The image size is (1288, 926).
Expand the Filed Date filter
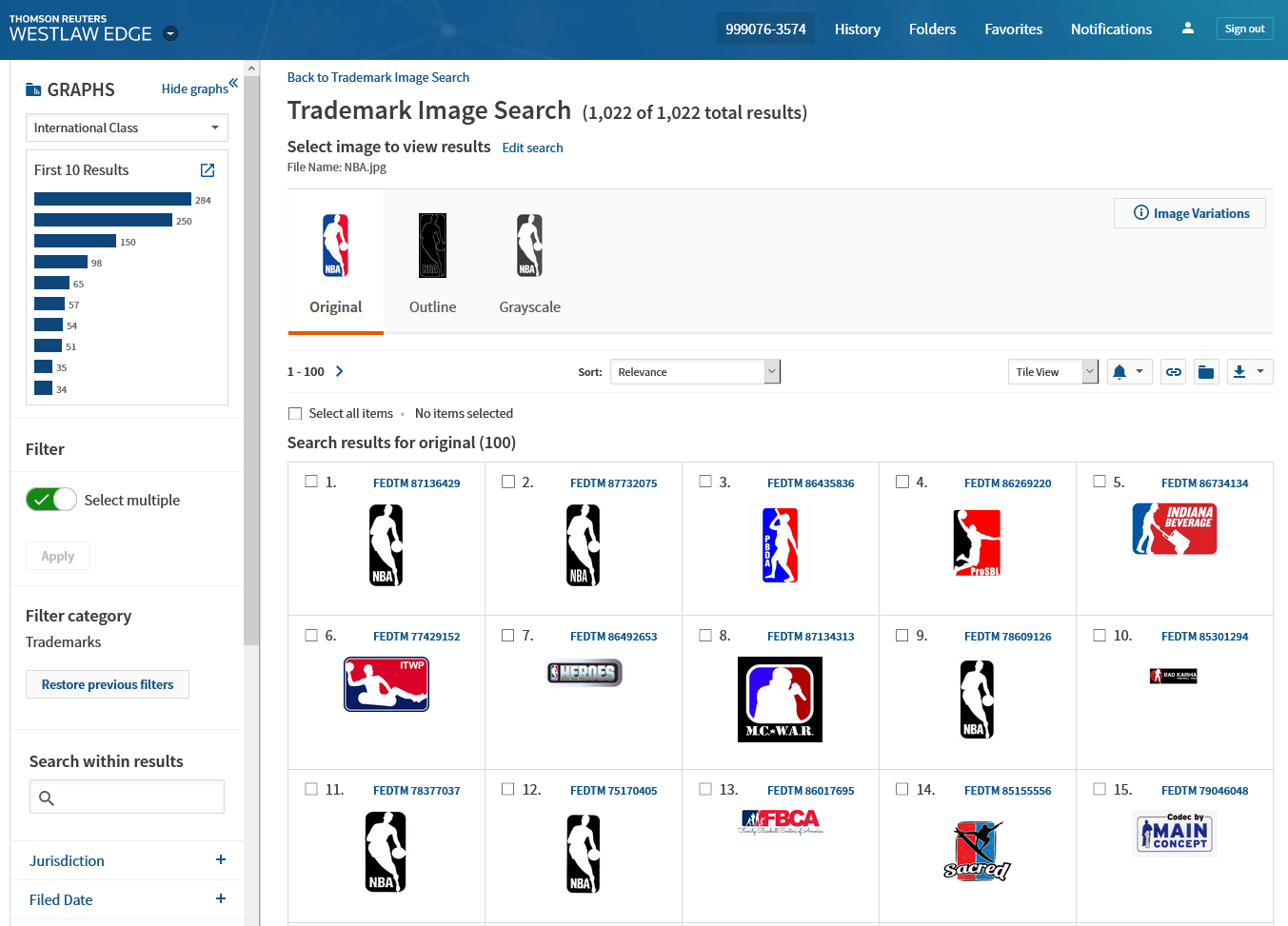coord(221,898)
